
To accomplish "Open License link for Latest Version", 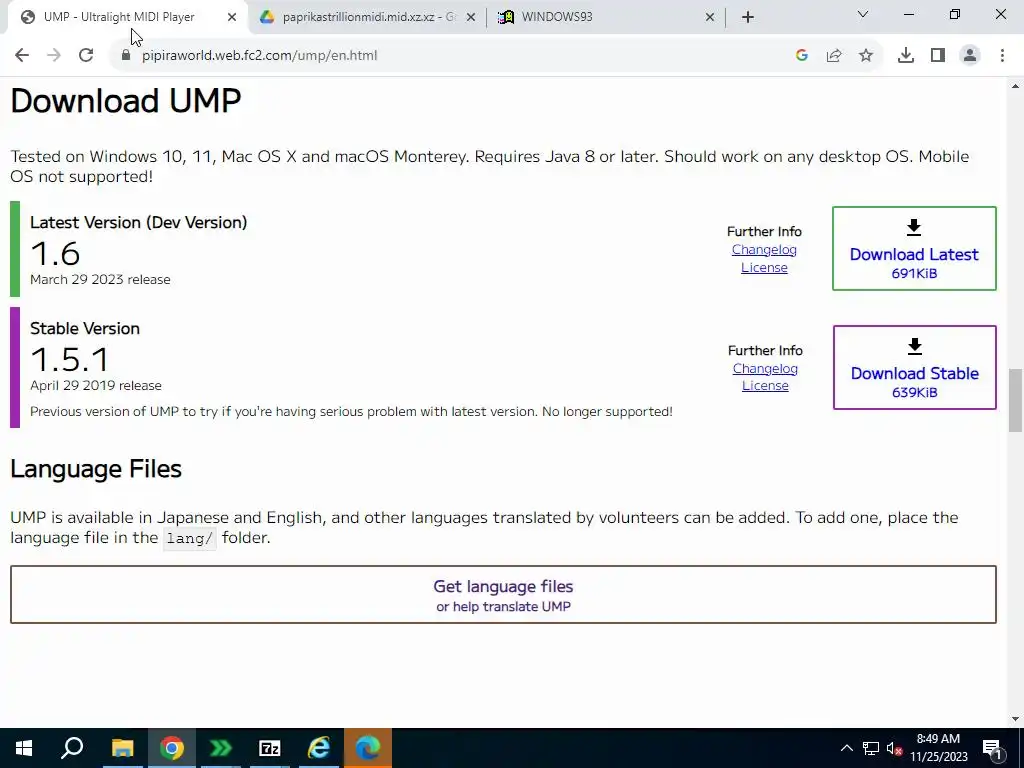I will 764,267.
